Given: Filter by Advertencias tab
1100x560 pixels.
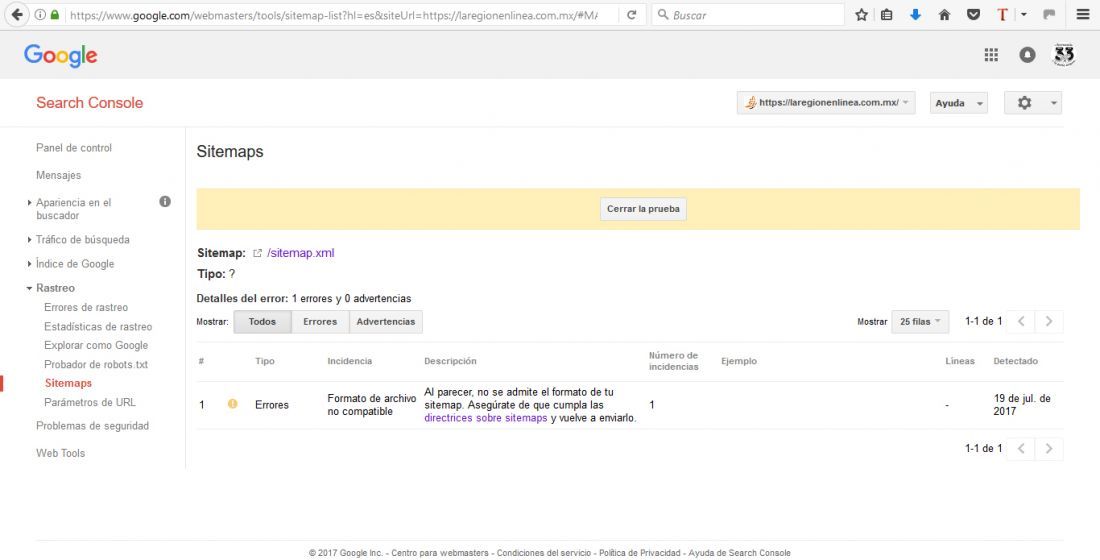Looking at the screenshot, I should click(386, 321).
